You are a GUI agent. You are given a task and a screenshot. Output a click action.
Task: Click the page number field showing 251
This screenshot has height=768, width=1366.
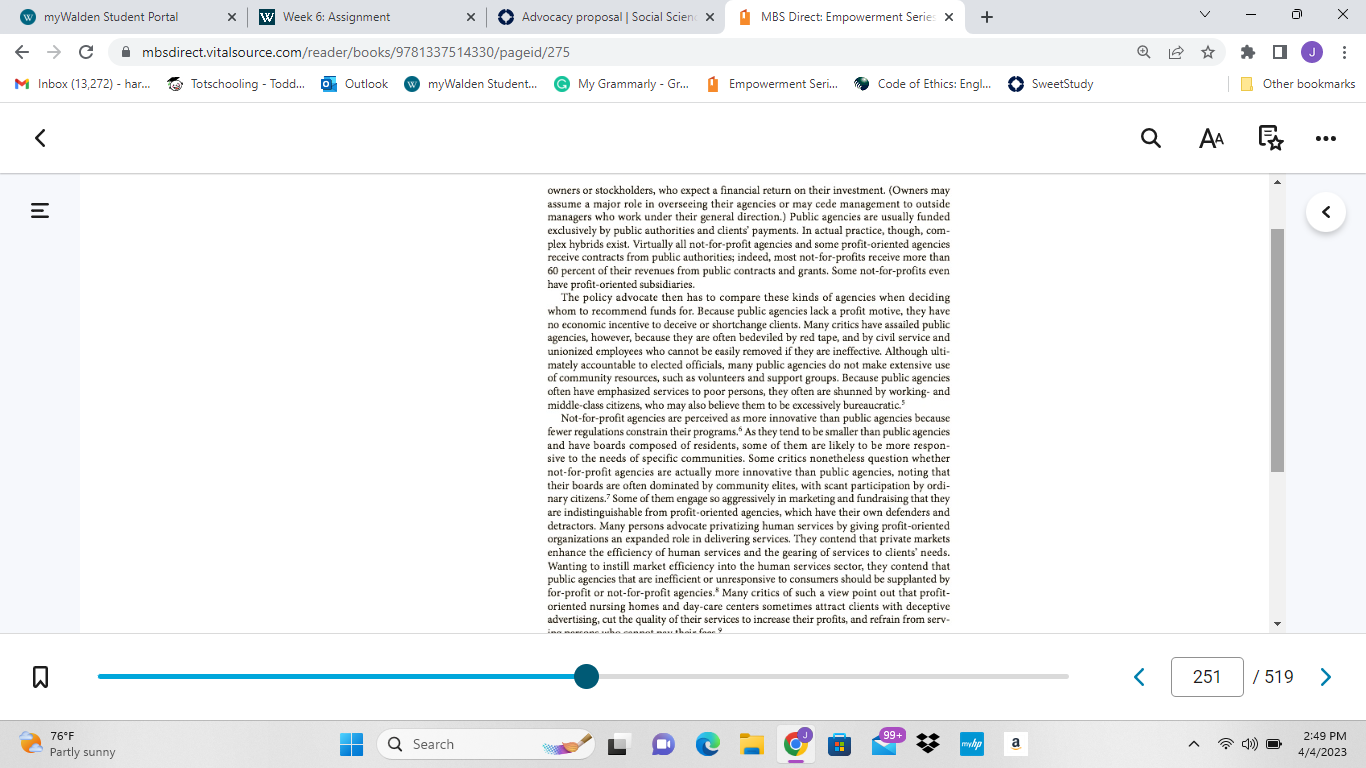pyautogui.click(x=1207, y=677)
